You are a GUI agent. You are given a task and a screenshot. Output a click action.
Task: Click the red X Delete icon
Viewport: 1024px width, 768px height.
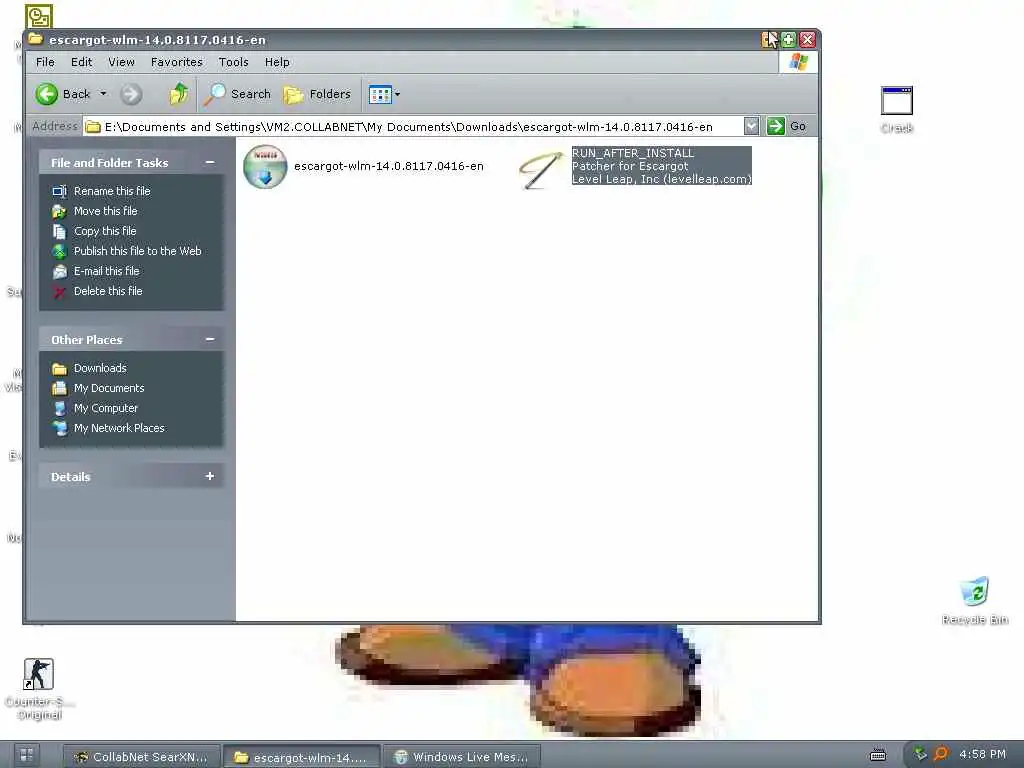(59, 291)
